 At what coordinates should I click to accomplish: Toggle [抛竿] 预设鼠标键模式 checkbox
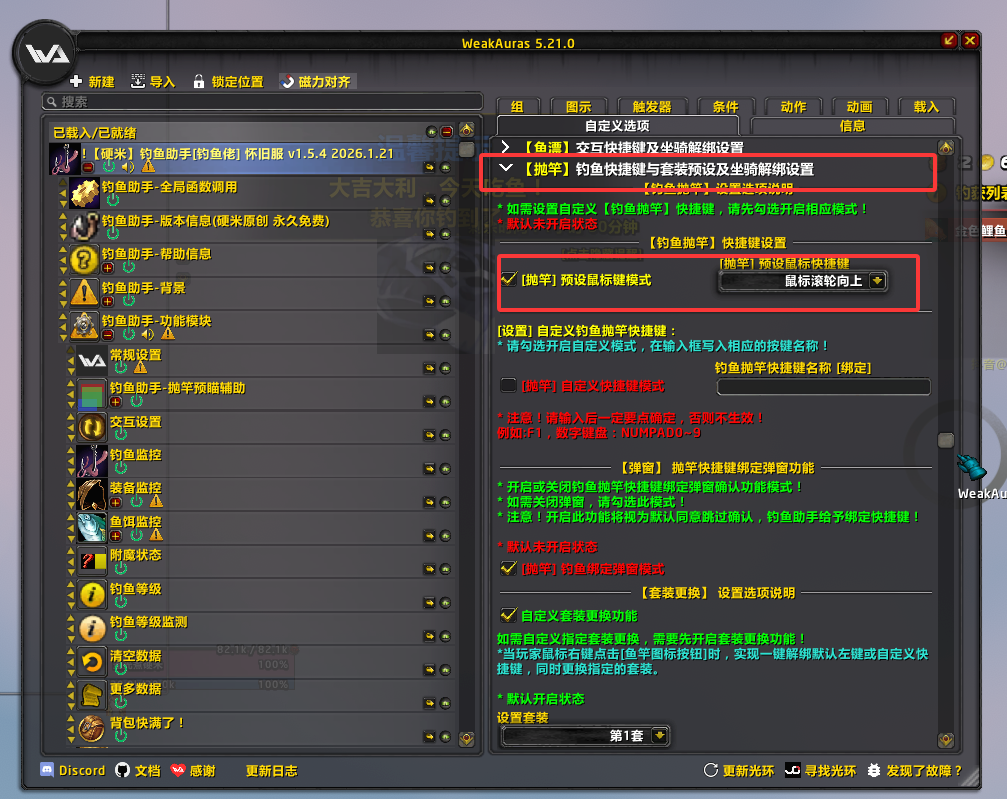click(509, 279)
